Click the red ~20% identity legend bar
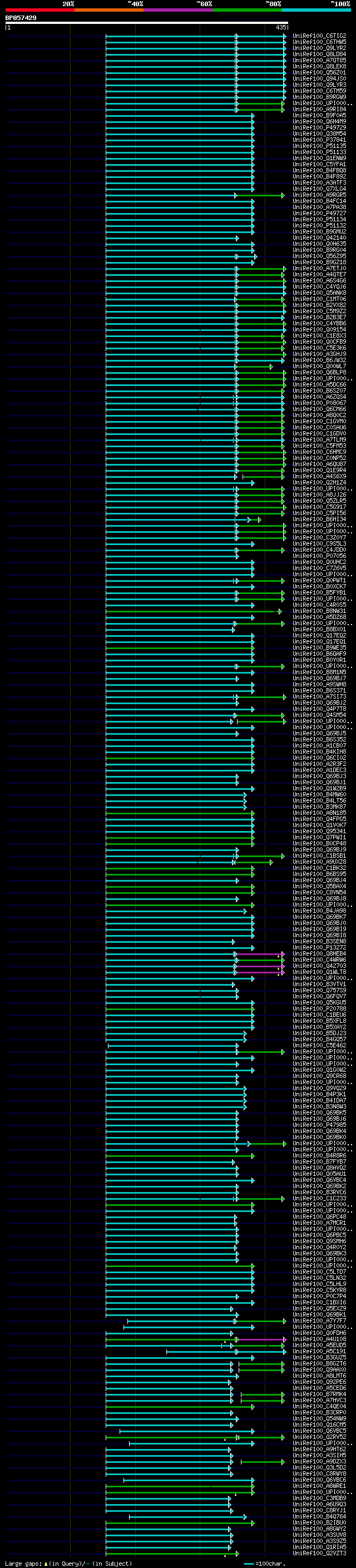The image size is (356, 1568). coord(39,9)
